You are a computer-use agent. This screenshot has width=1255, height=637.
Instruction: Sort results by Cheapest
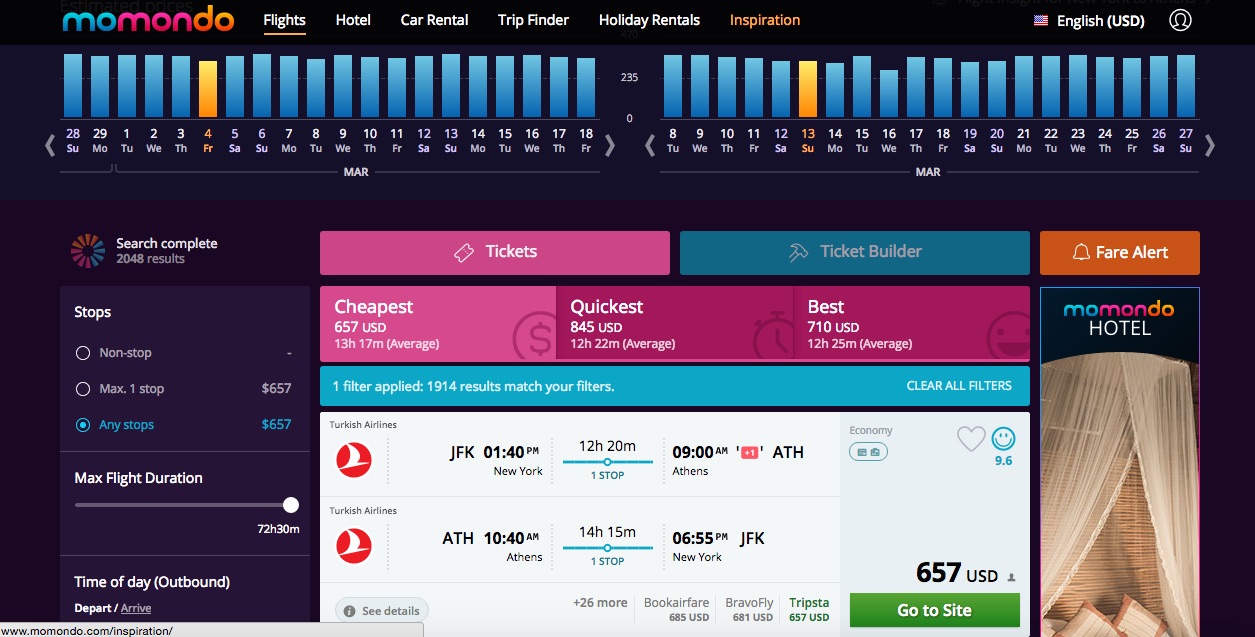(x=438, y=323)
